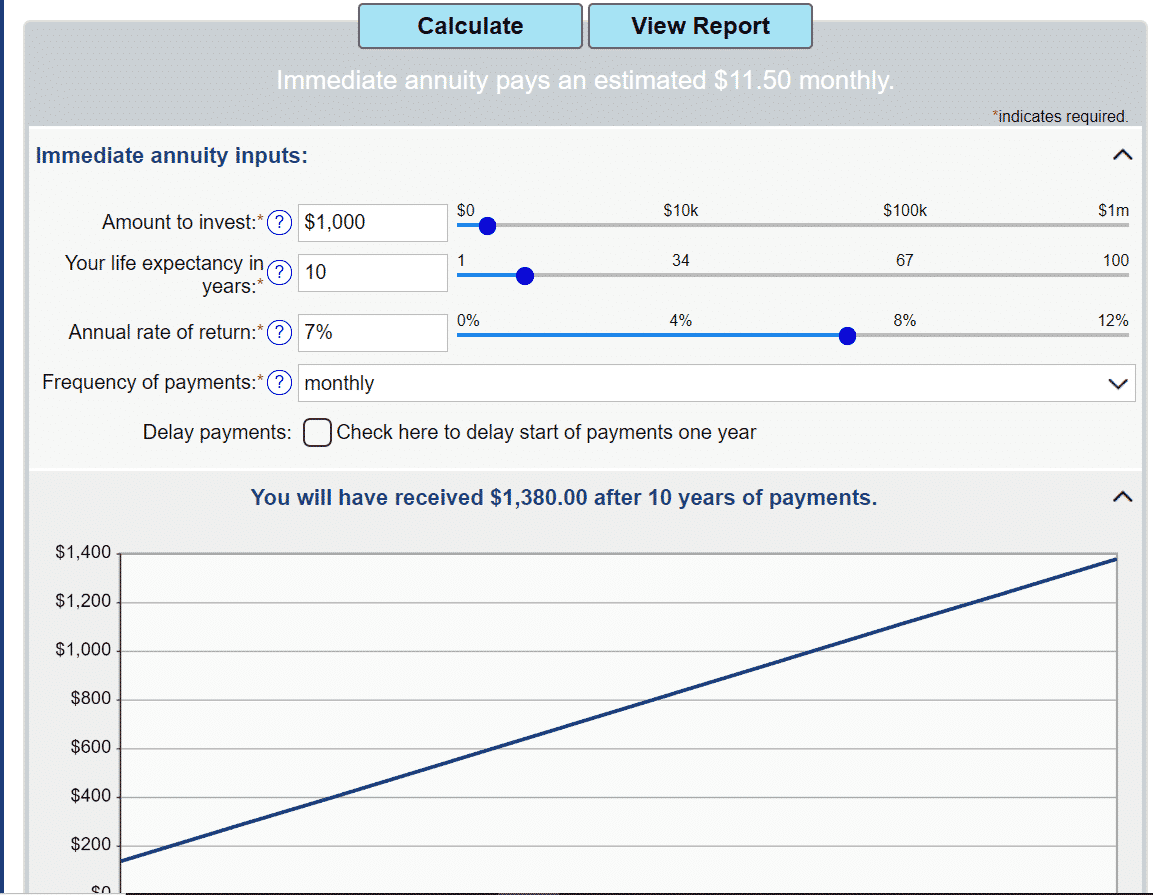1153x895 pixels.
Task: Click the life expectancy slider handle
Action: (524, 275)
